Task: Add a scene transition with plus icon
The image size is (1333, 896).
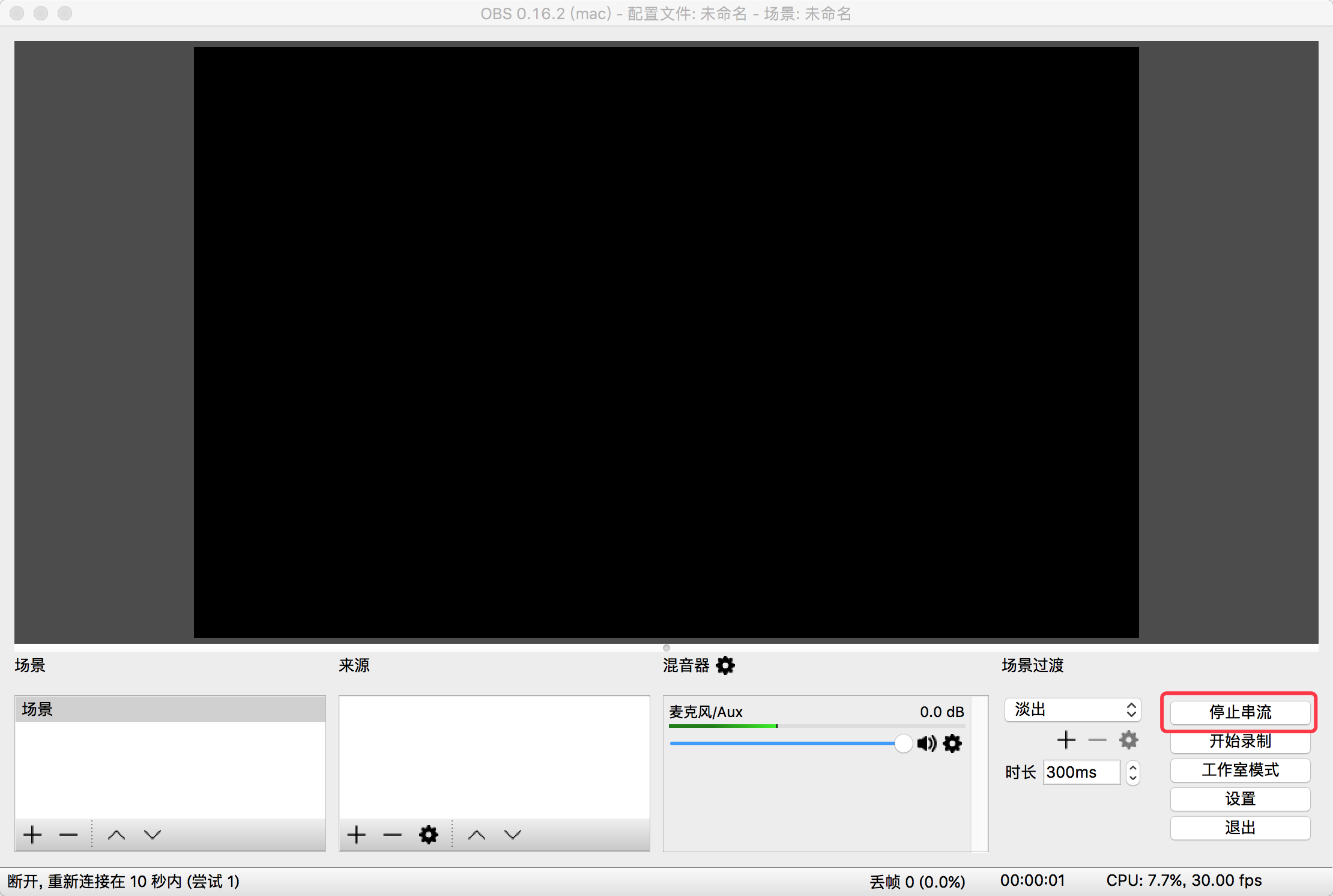Action: pyautogui.click(x=1066, y=740)
